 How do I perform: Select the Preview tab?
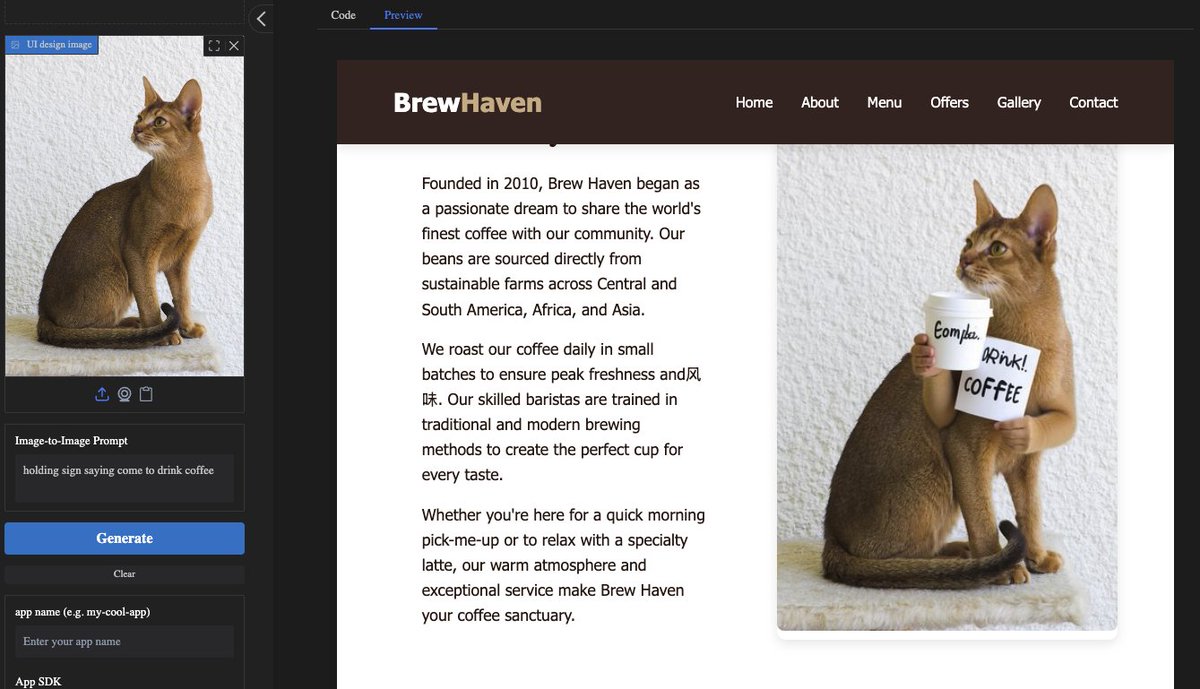[403, 15]
